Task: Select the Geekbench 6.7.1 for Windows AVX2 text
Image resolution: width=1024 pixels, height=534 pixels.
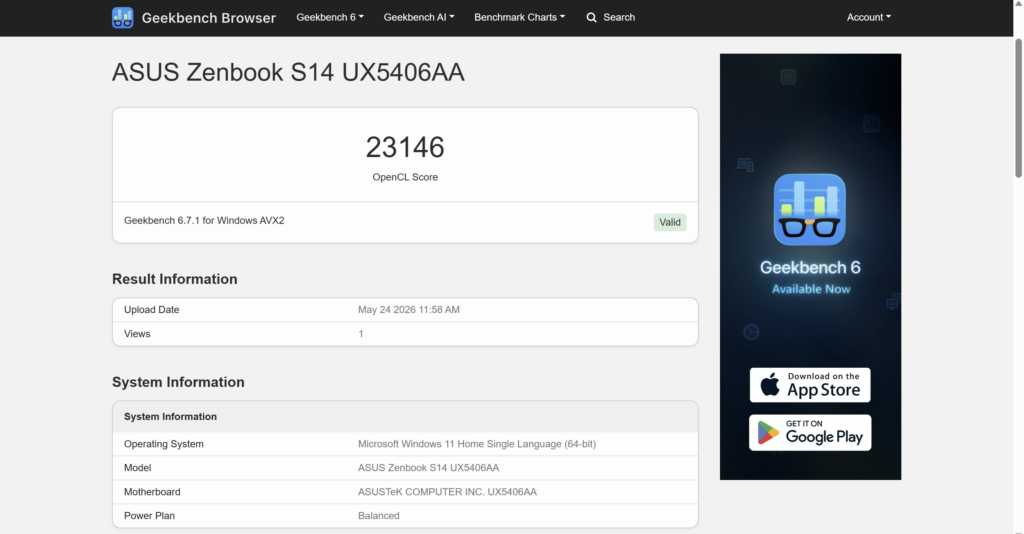Action: pos(204,221)
